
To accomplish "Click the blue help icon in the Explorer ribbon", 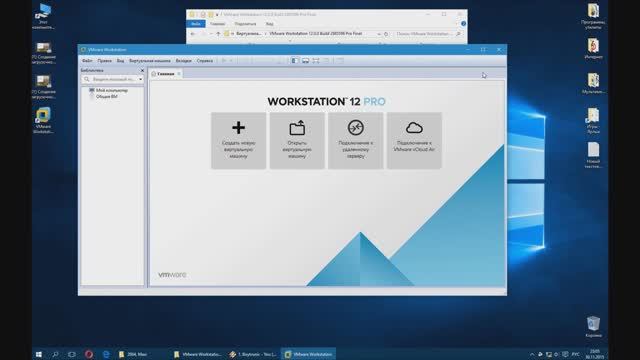I will 463,24.
